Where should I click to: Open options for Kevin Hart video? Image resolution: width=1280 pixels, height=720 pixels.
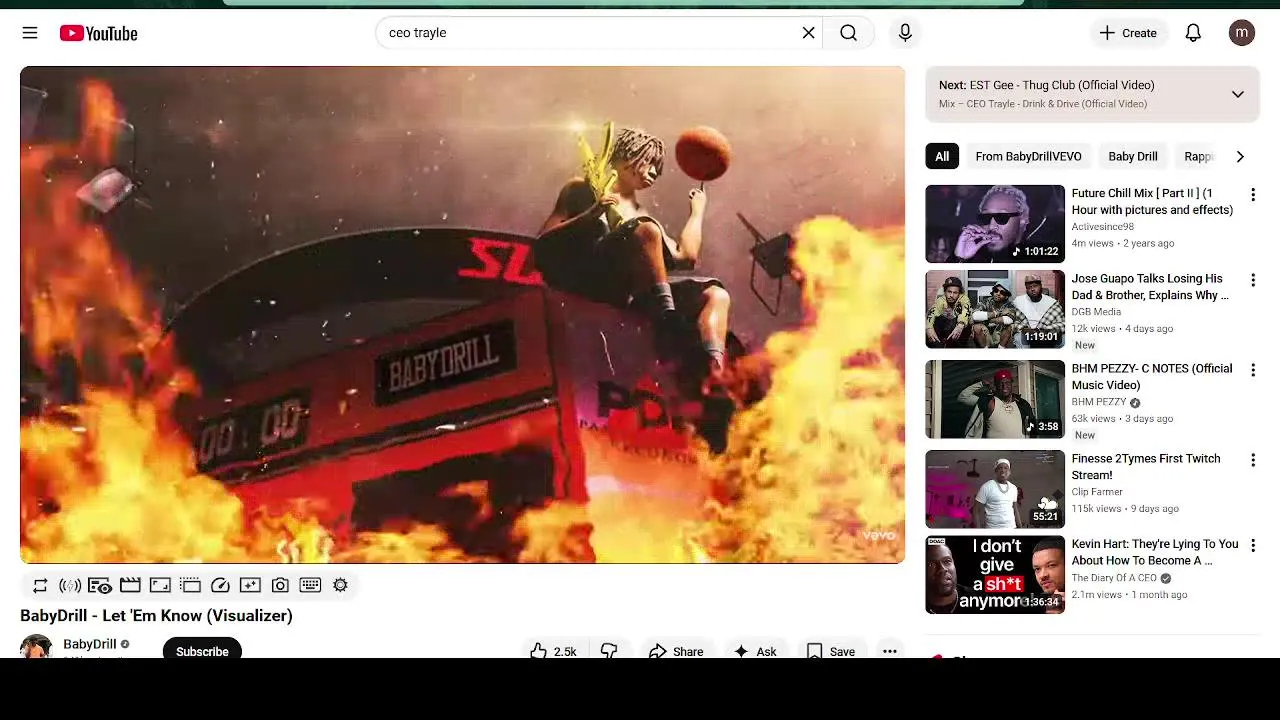click(1252, 546)
